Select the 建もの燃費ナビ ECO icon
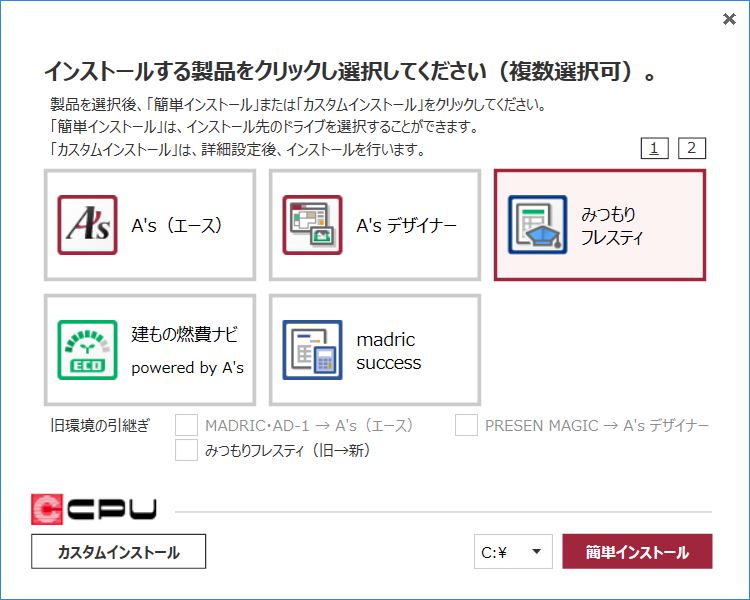This screenshot has width=750, height=600. (x=88, y=350)
